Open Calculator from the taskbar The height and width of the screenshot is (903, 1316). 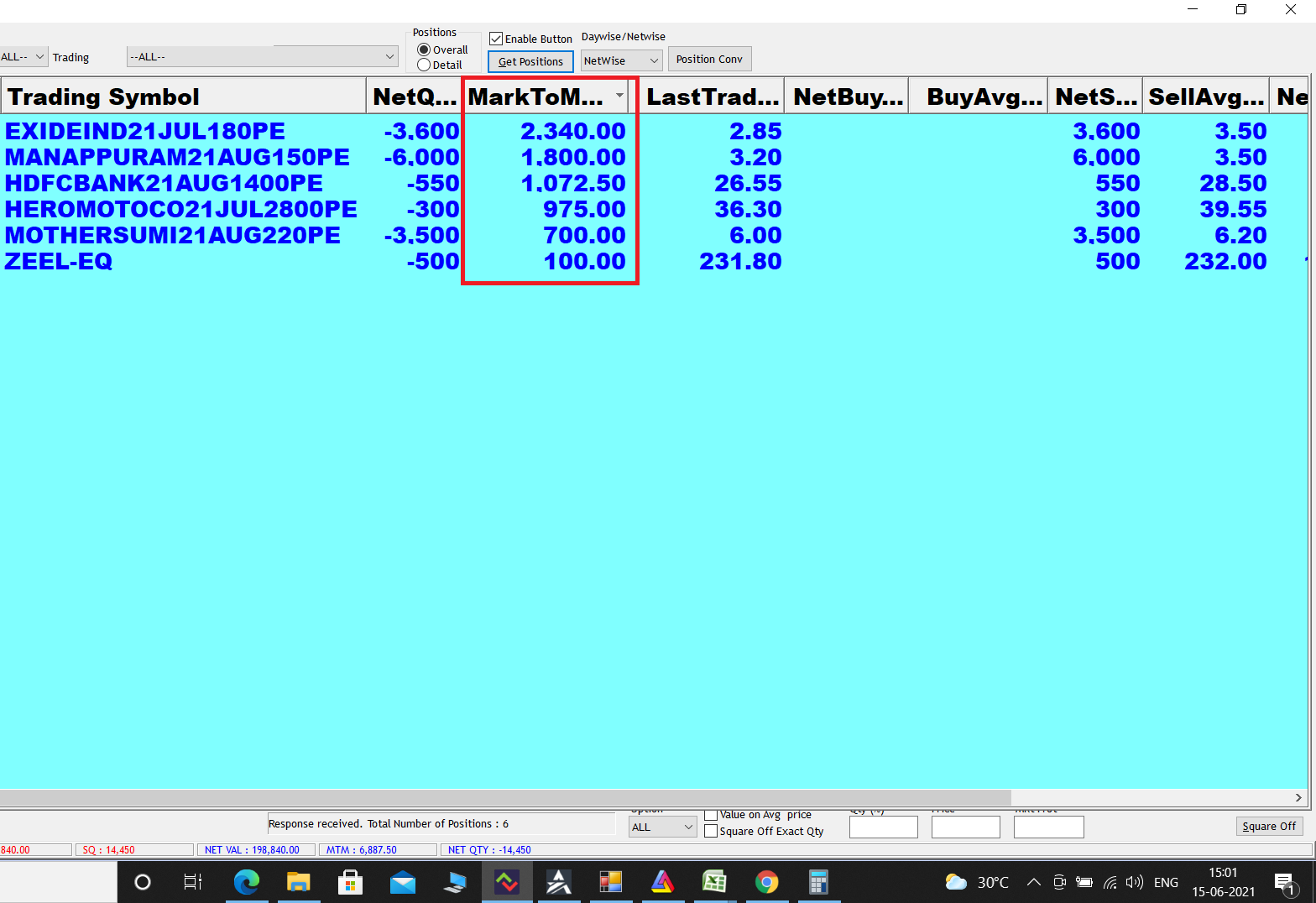(818, 882)
